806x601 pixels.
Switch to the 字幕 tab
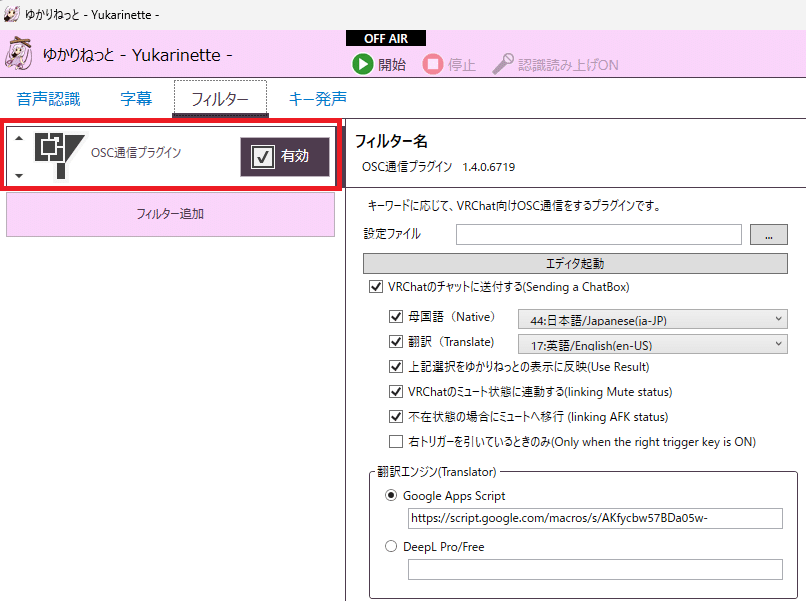click(136, 98)
